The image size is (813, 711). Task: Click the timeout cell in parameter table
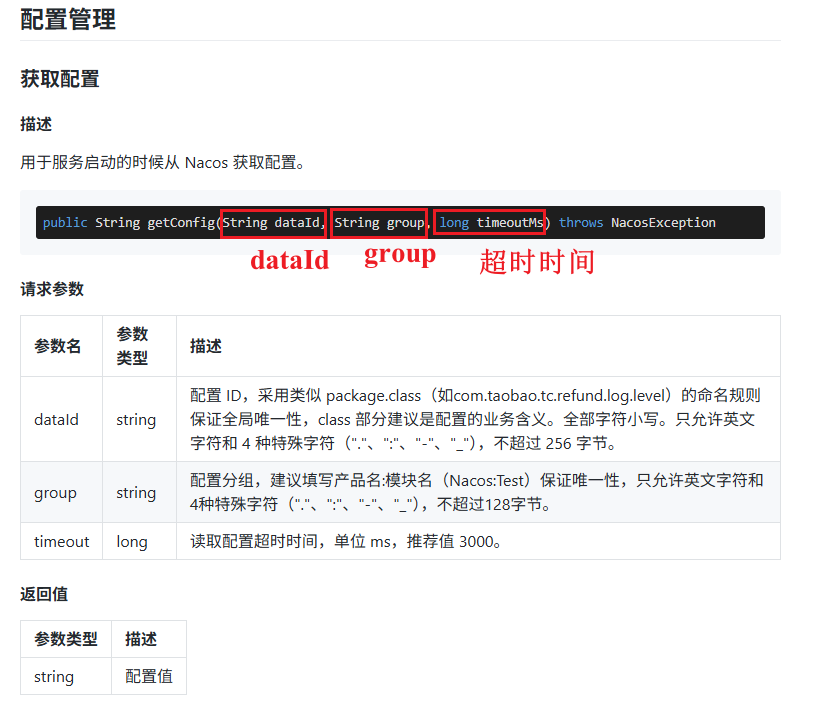(x=61, y=541)
